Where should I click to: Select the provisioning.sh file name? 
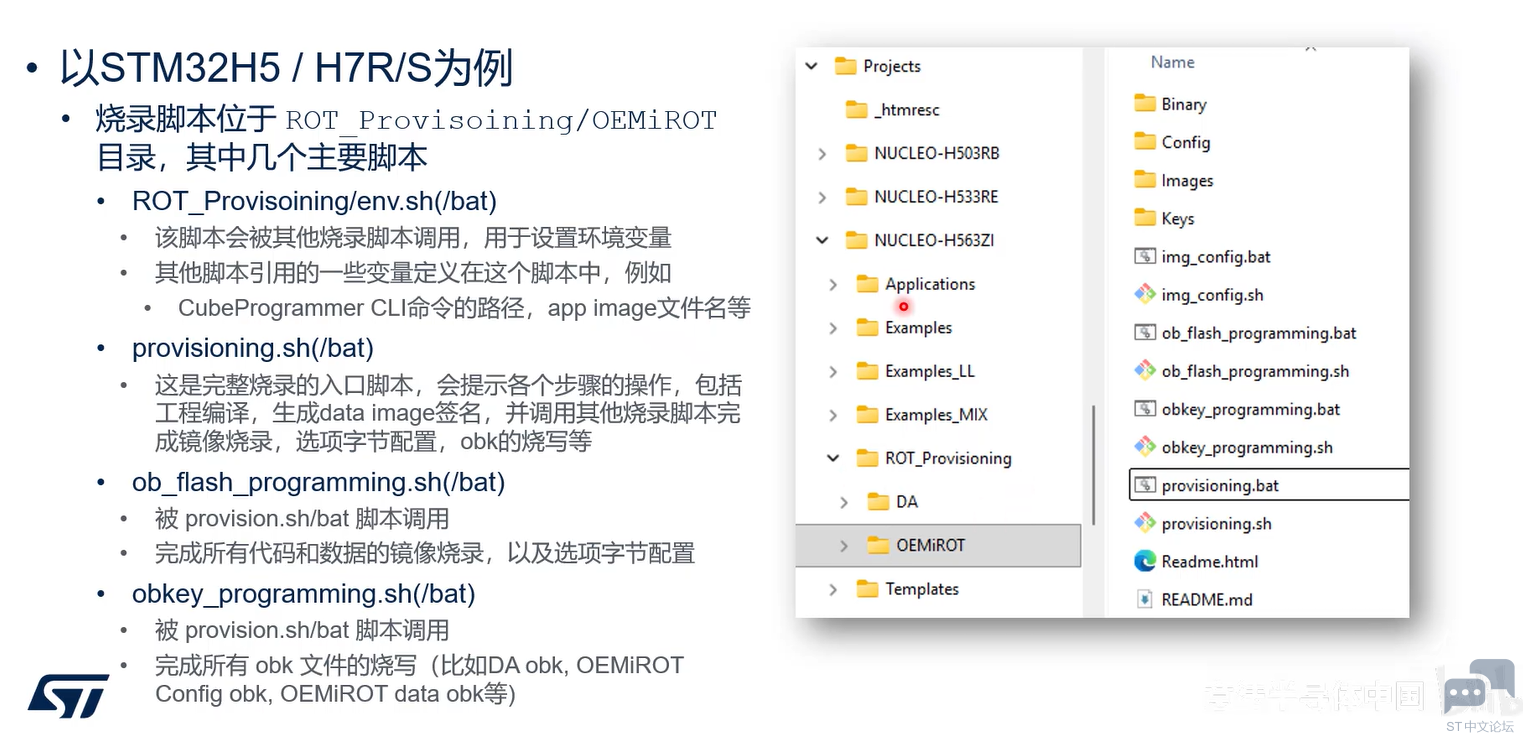1216,523
